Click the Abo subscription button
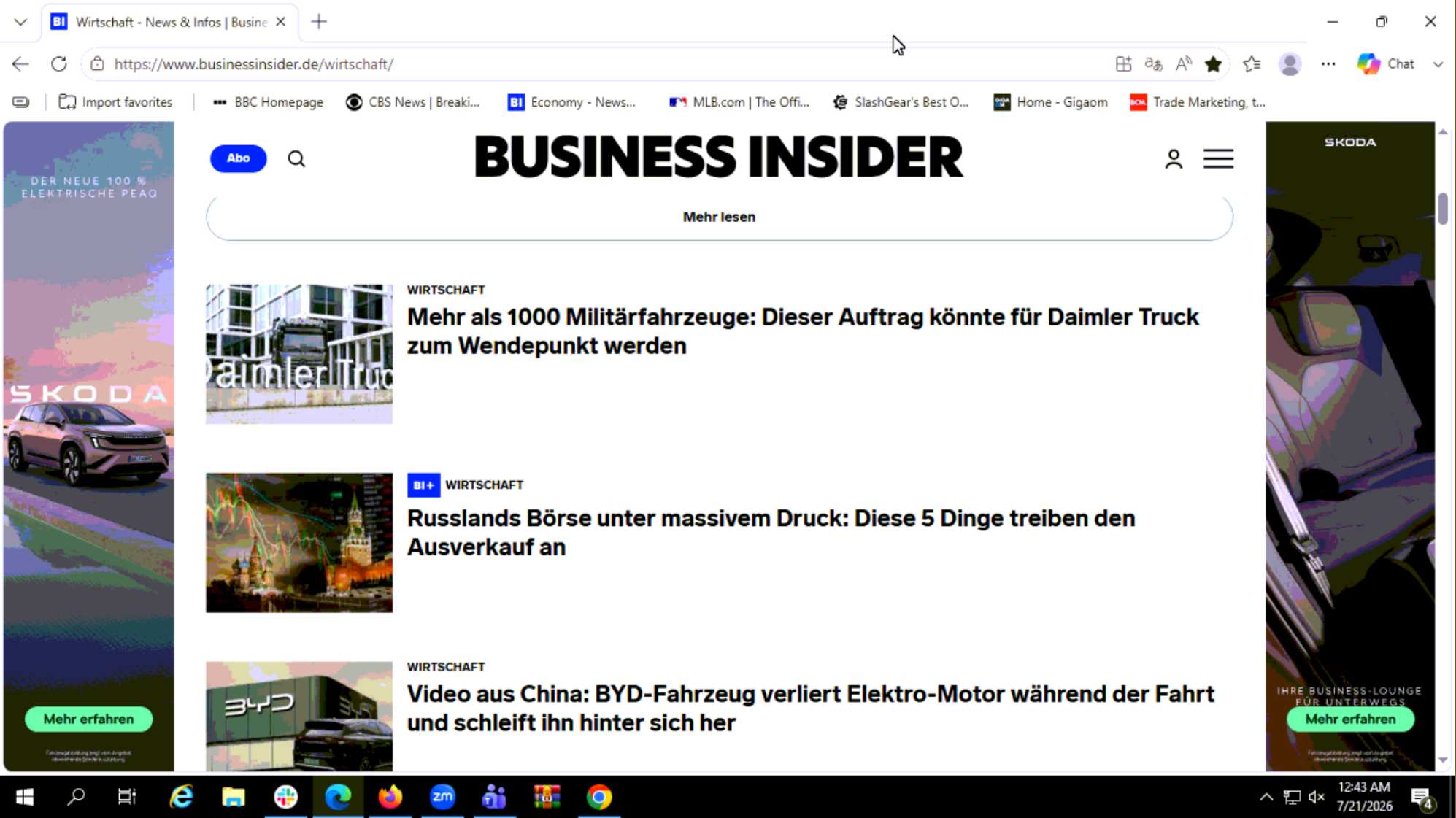 click(x=238, y=158)
